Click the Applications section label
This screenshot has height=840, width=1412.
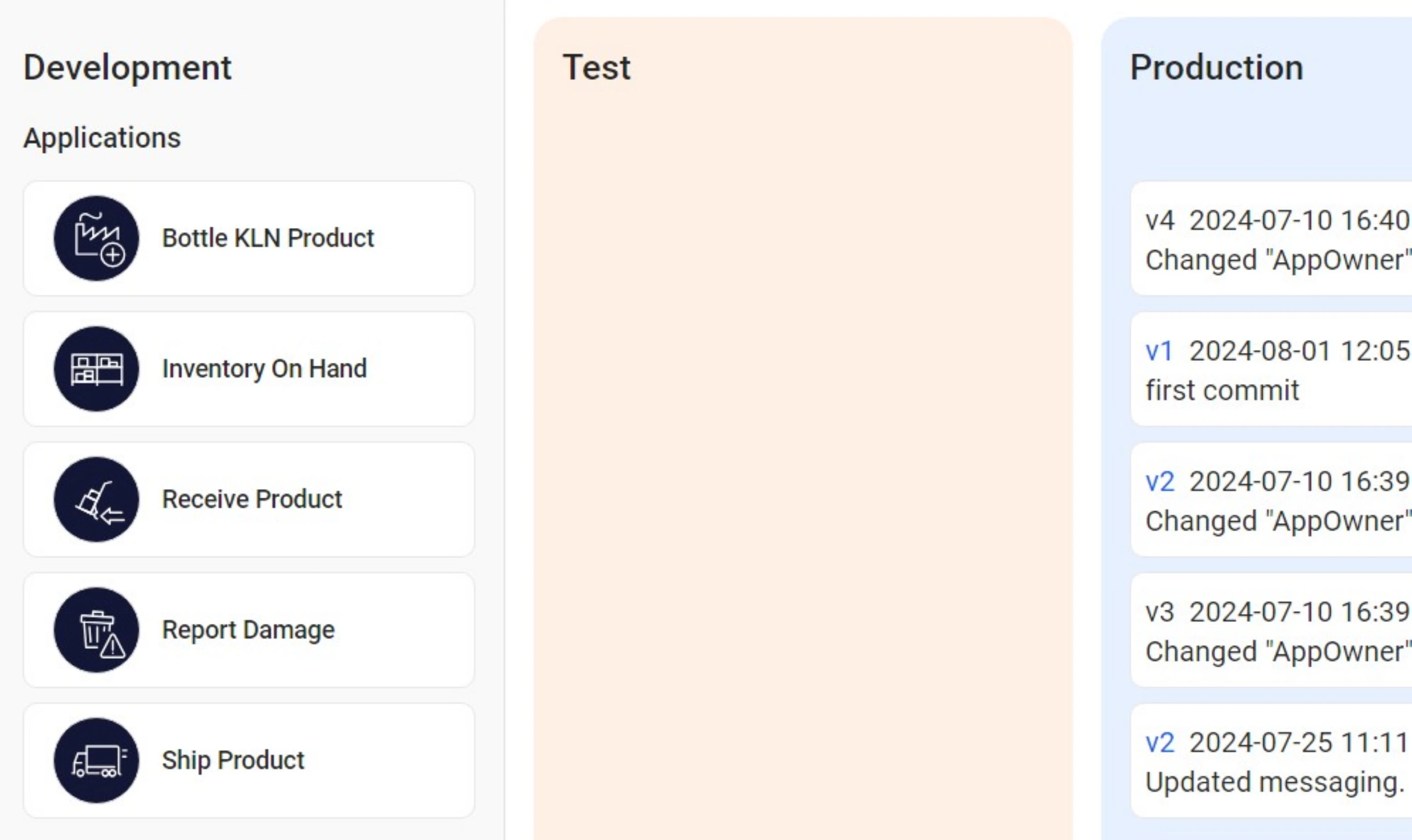[102, 138]
